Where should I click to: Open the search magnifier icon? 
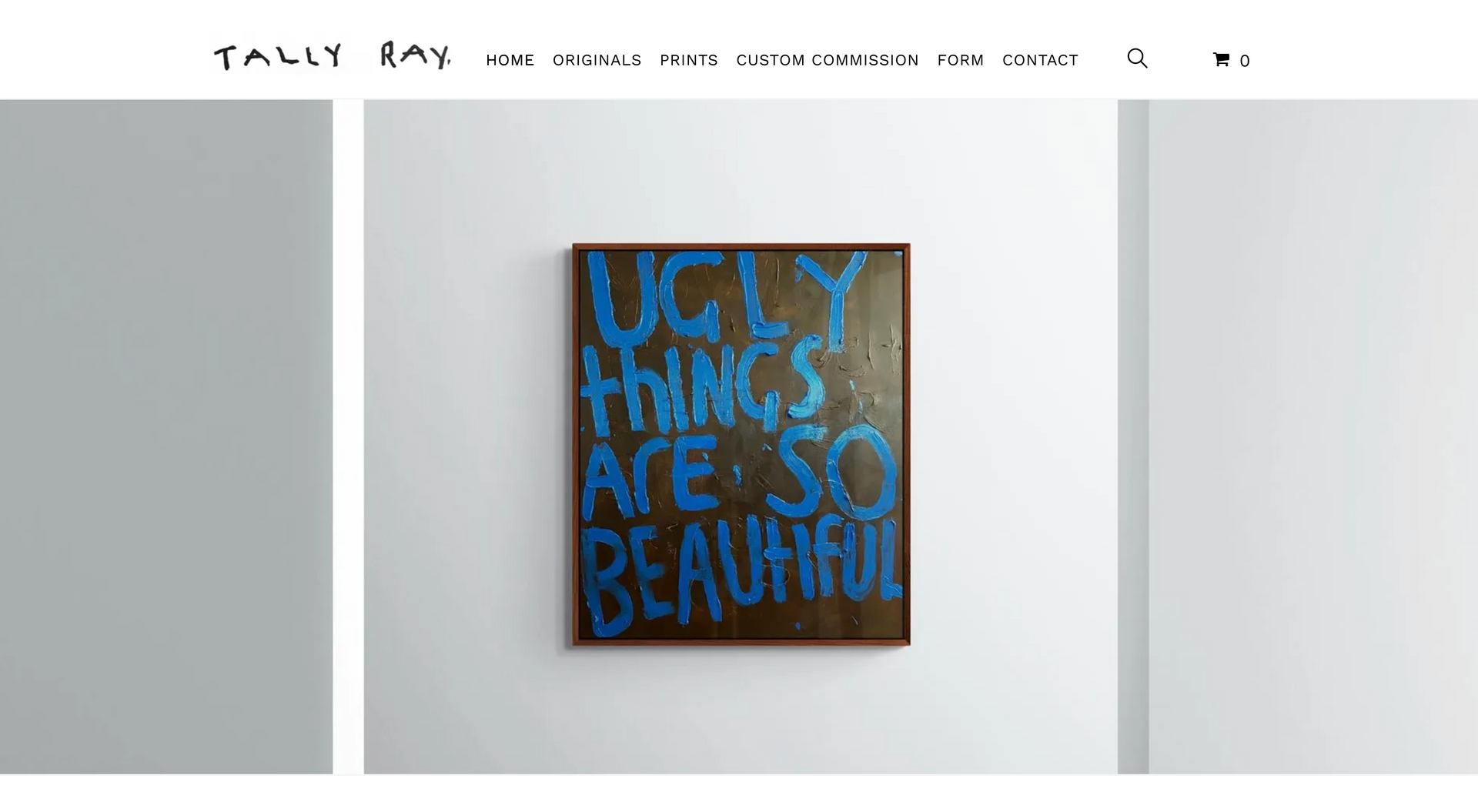[1137, 58]
